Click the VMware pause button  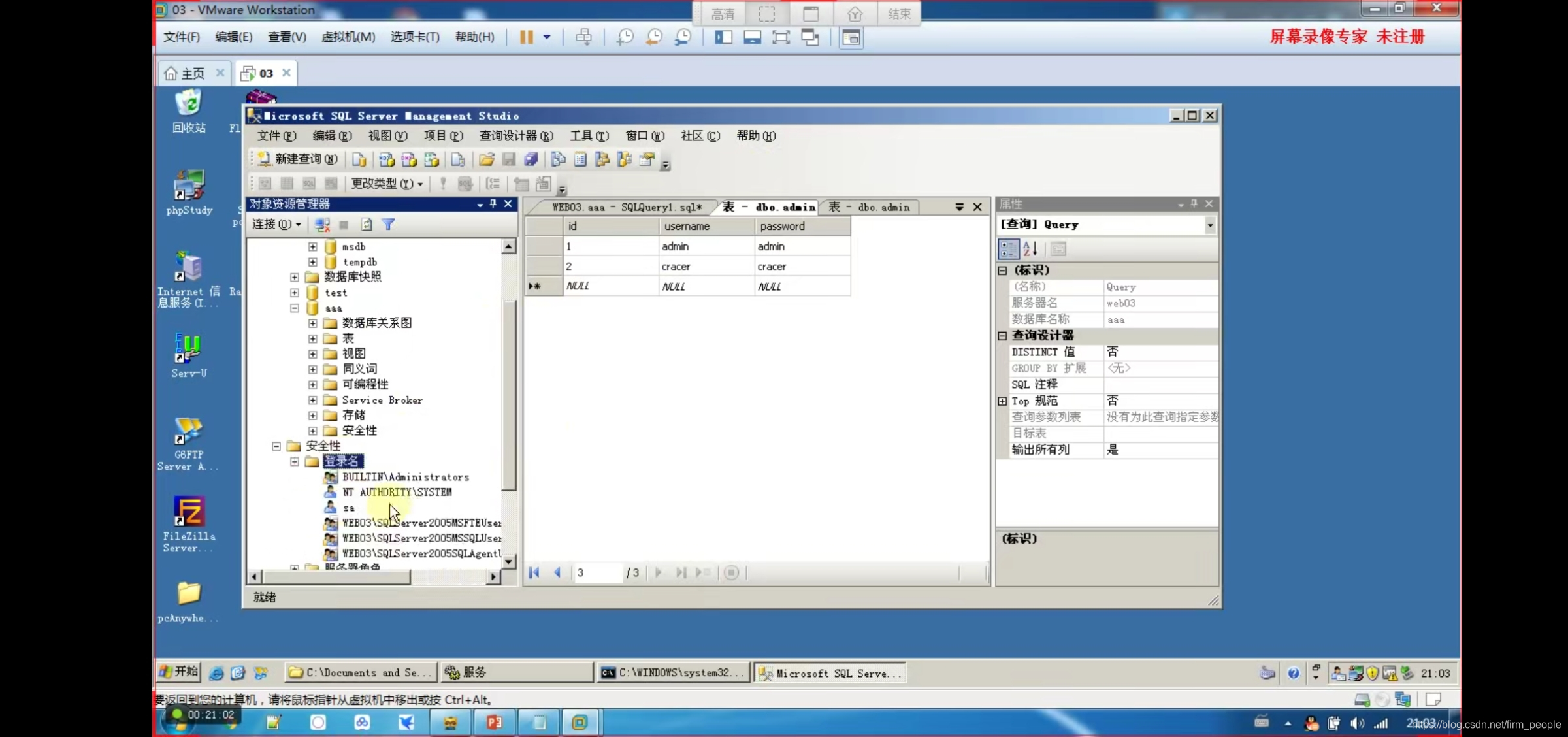[x=527, y=37]
